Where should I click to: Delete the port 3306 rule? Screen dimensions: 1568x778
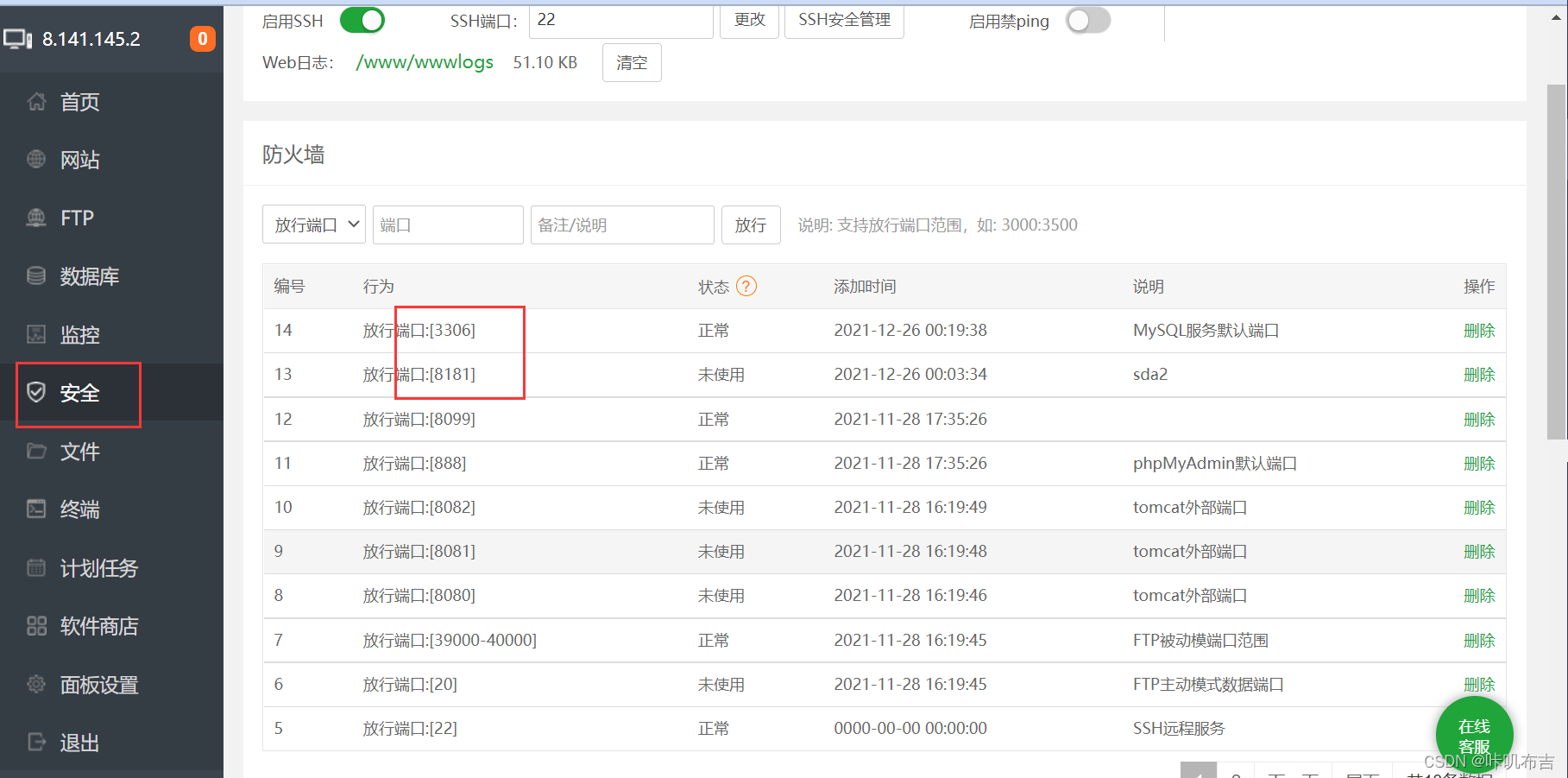click(1479, 331)
